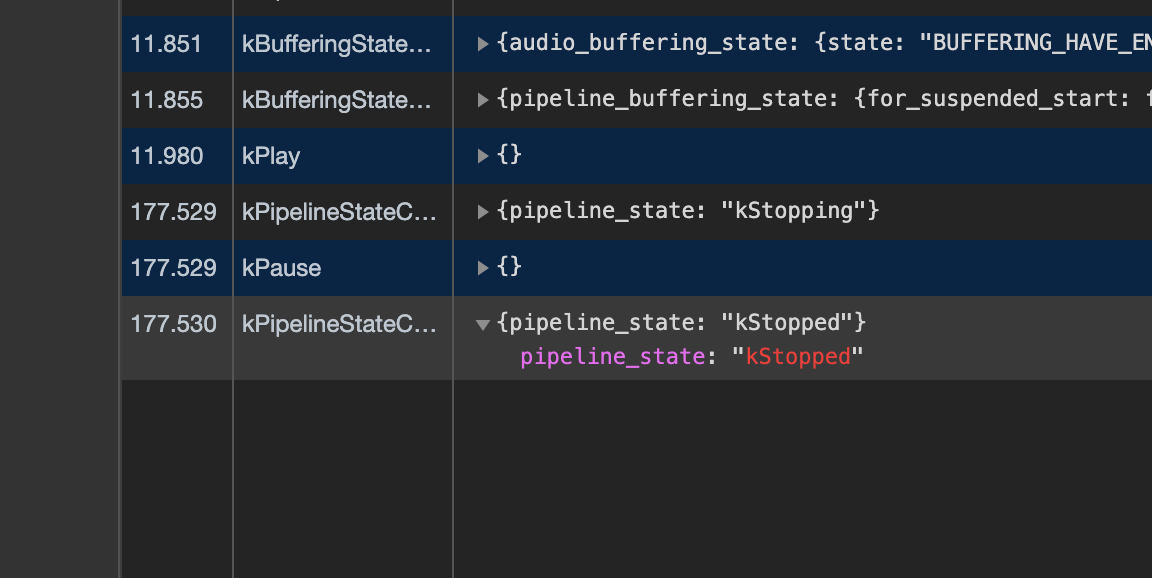Expand the empty object next to kPlay
This screenshot has height=578, width=1152.
point(481,155)
